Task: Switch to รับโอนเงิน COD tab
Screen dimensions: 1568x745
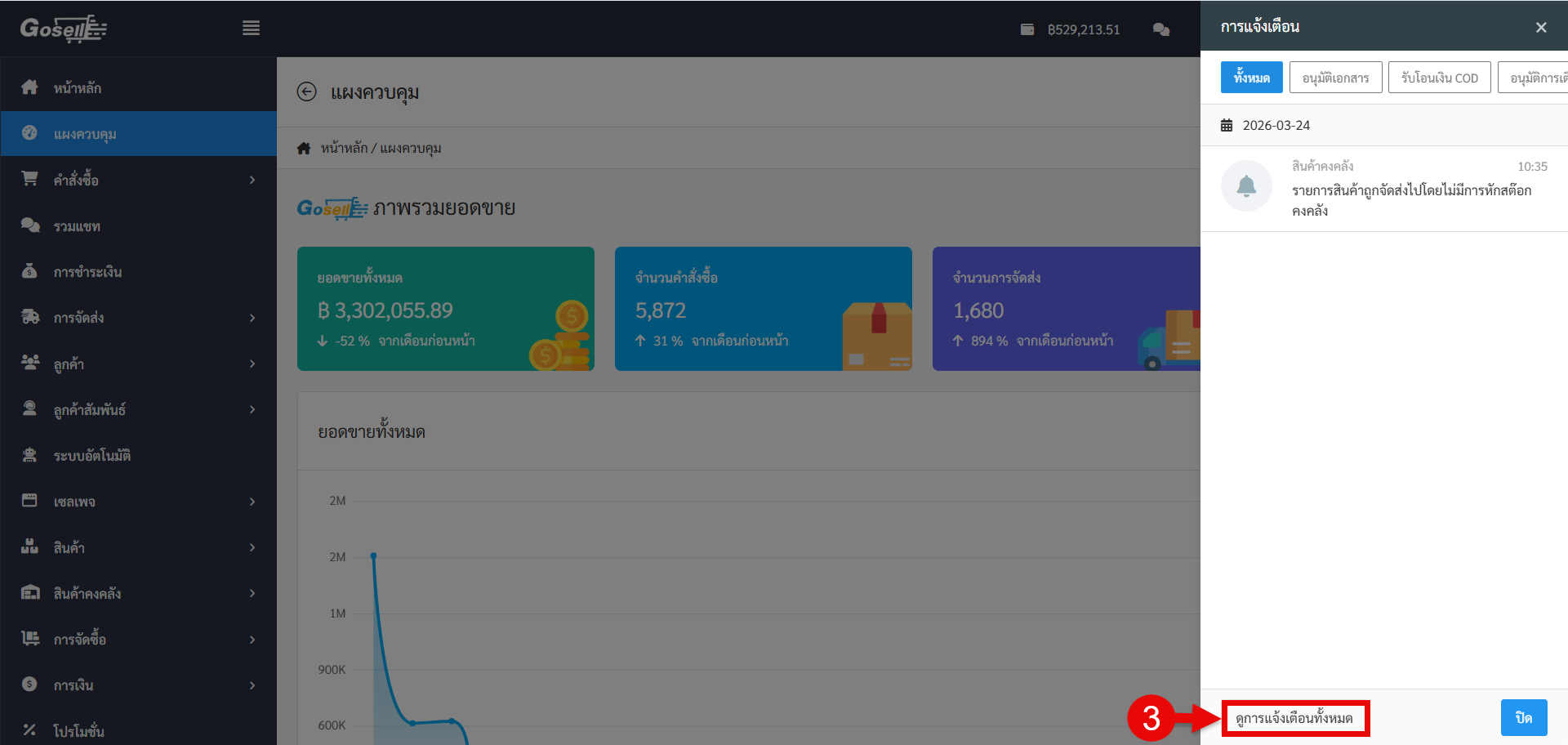Action: pos(1439,78)
